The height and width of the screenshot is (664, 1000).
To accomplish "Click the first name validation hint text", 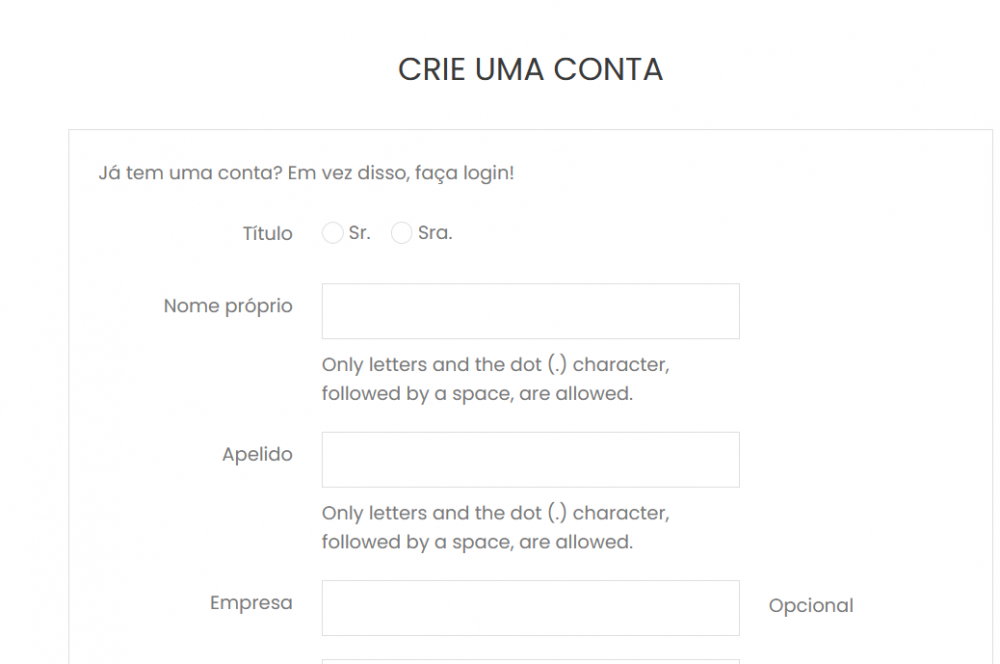I will (495, 379).
